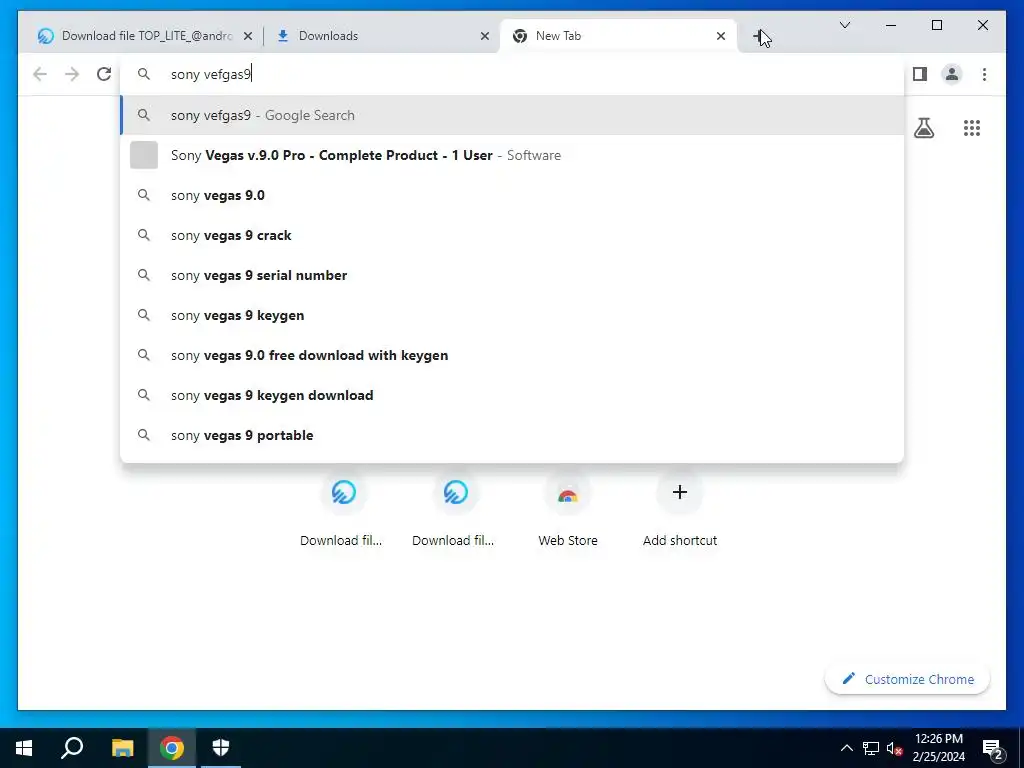
Task: Show hidden system tray icons
Action: [846, 748]
